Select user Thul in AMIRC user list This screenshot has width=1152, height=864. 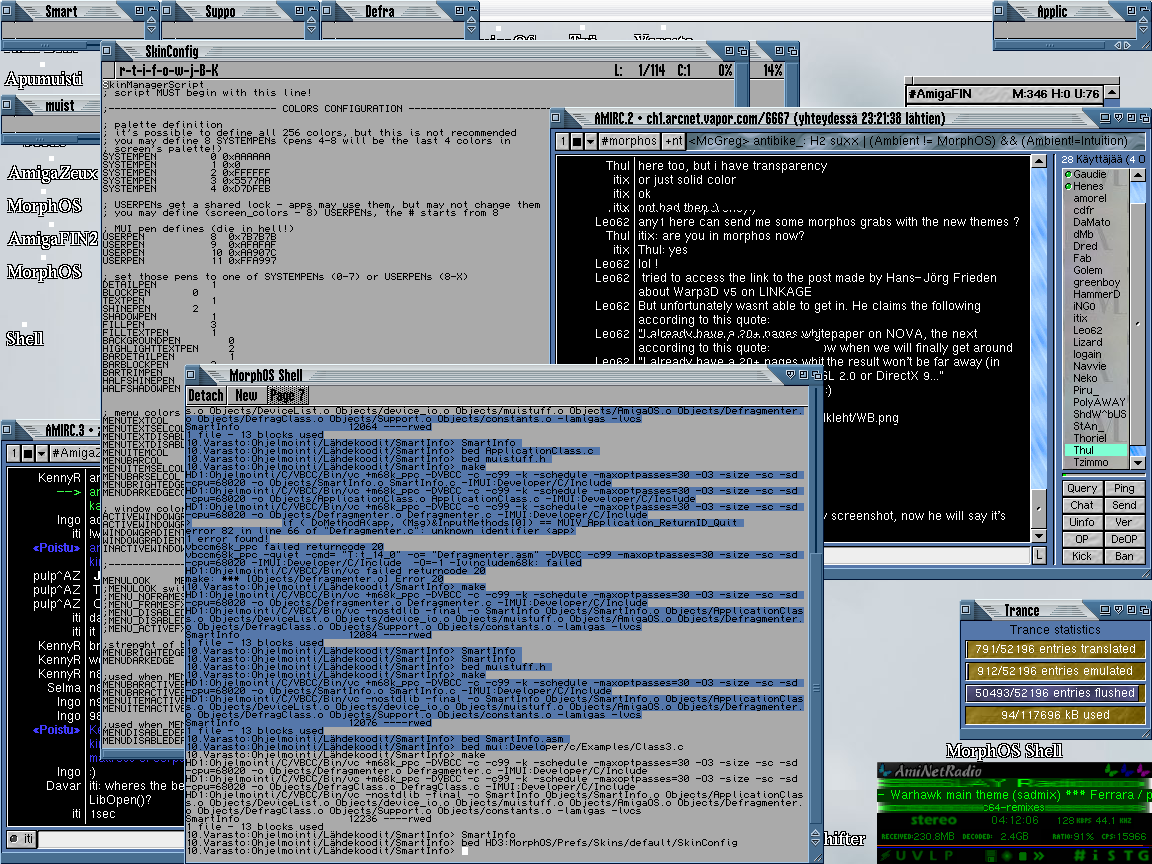click(1095, 450)
